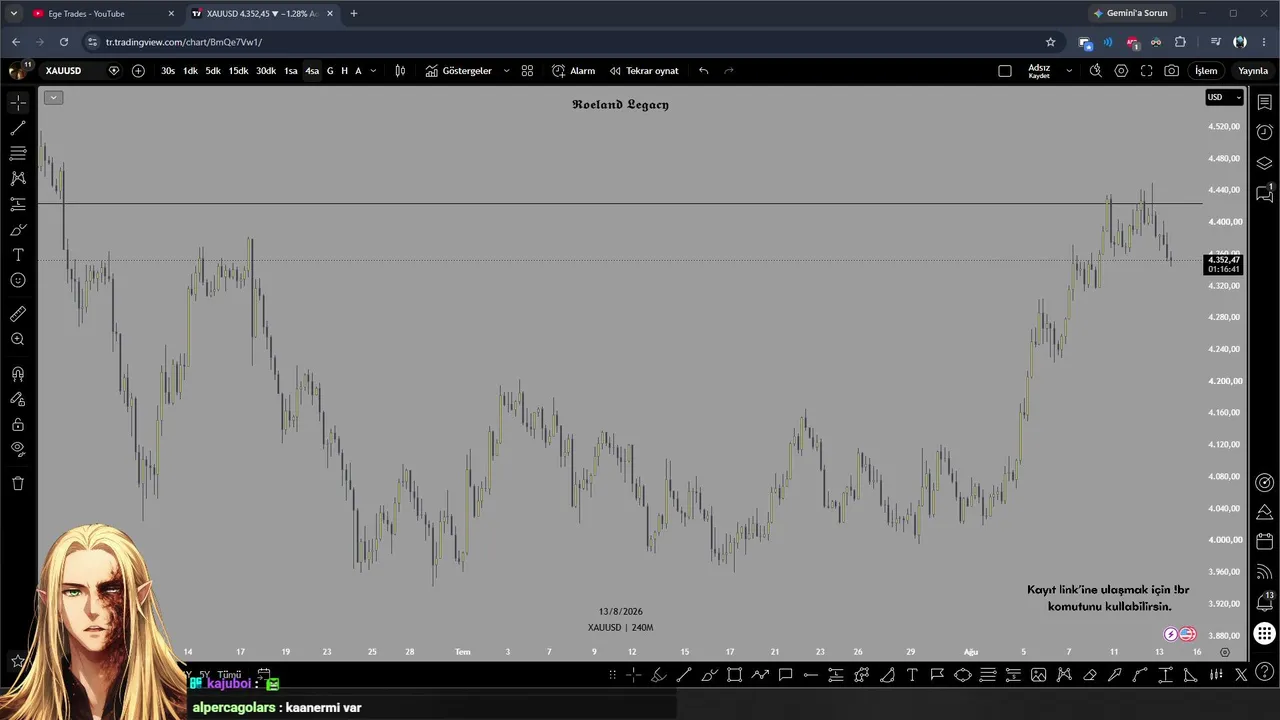Open the alerts clock panel in right sidebar
Screen dimensions: 1280x720
pos(1265,132)
